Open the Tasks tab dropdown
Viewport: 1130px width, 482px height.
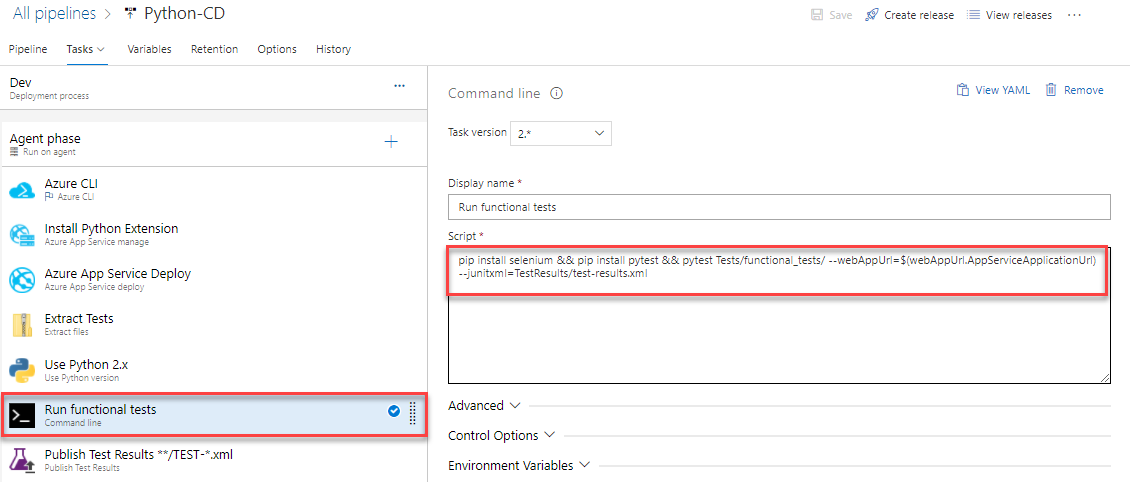86,49
